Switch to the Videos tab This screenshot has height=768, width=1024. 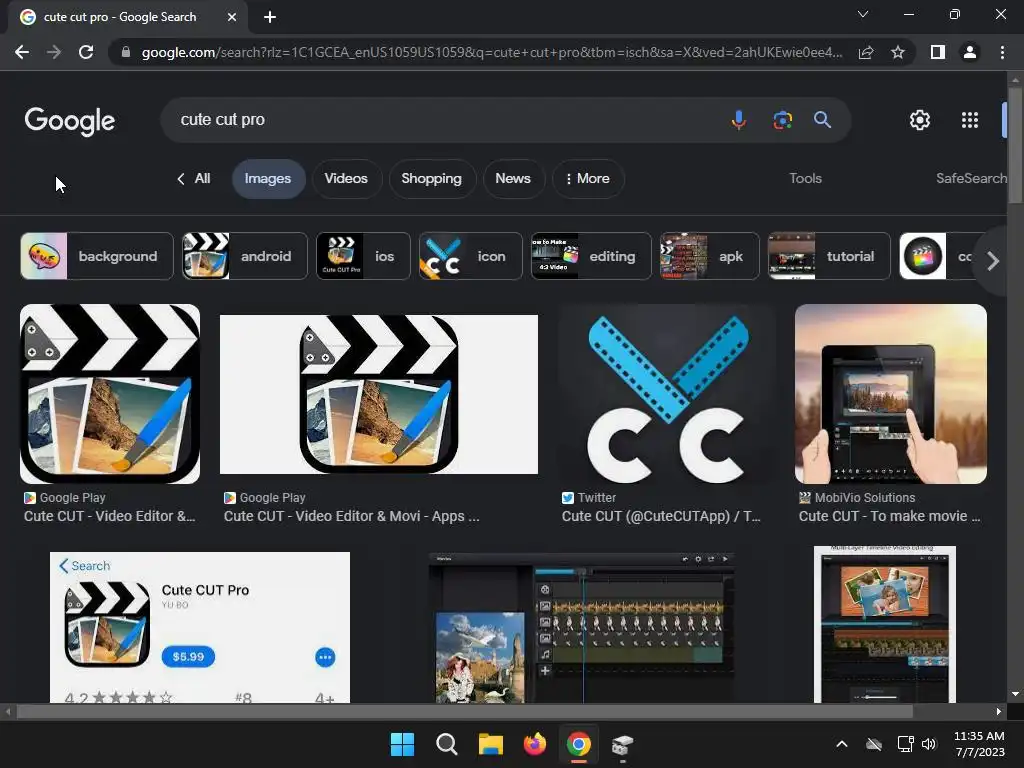(x=346, y=179)
